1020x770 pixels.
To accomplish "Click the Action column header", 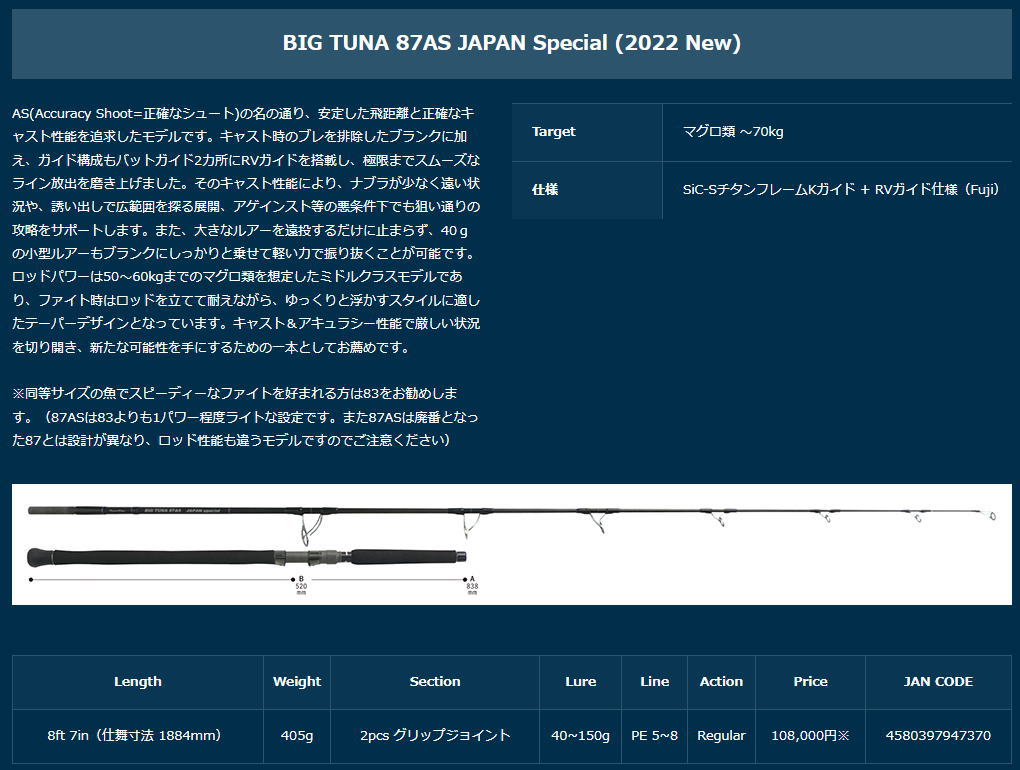I will tap(722, 682).
